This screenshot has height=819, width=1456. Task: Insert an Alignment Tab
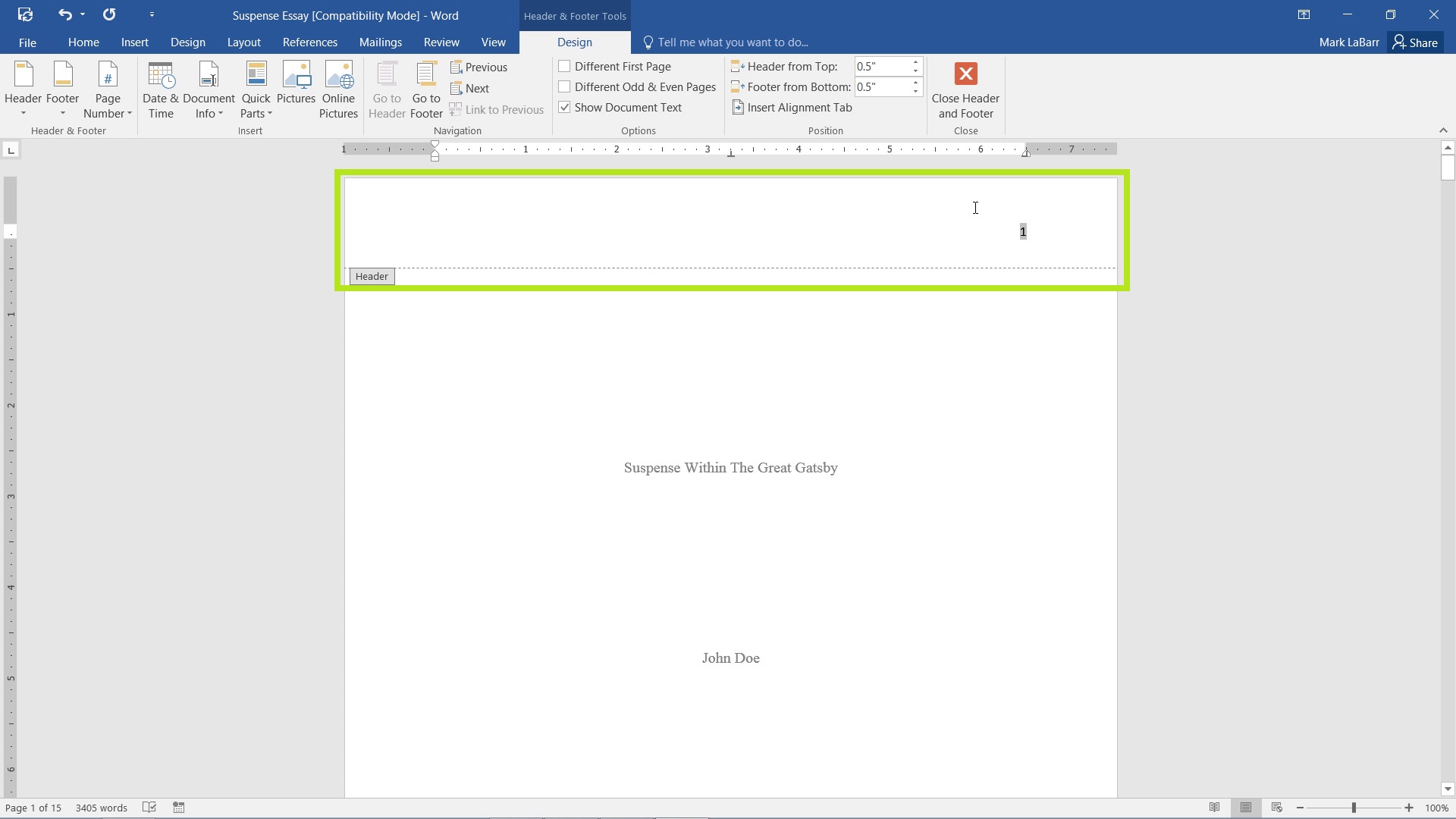[x=793, y=107]
